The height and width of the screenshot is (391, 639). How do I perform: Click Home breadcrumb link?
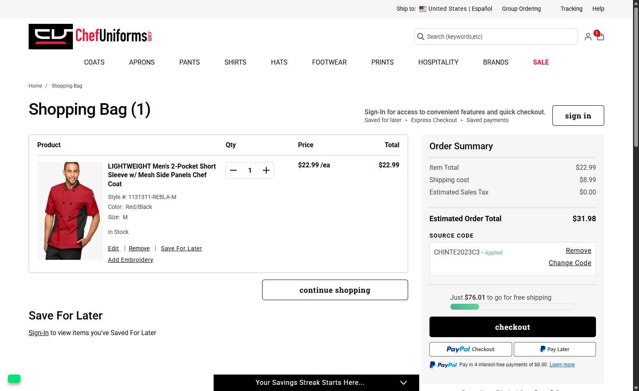pos(35,86)
